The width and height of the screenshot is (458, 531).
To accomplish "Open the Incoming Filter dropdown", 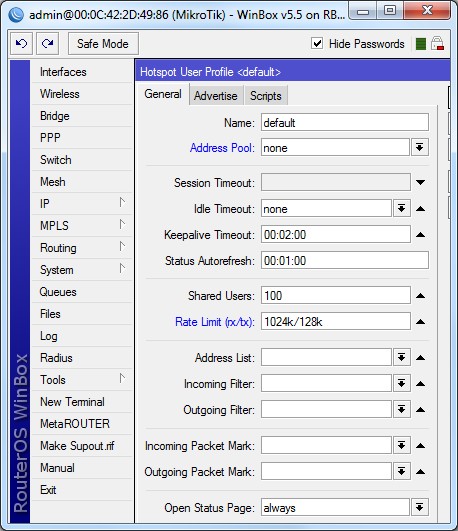I will [x=401, y=383].
